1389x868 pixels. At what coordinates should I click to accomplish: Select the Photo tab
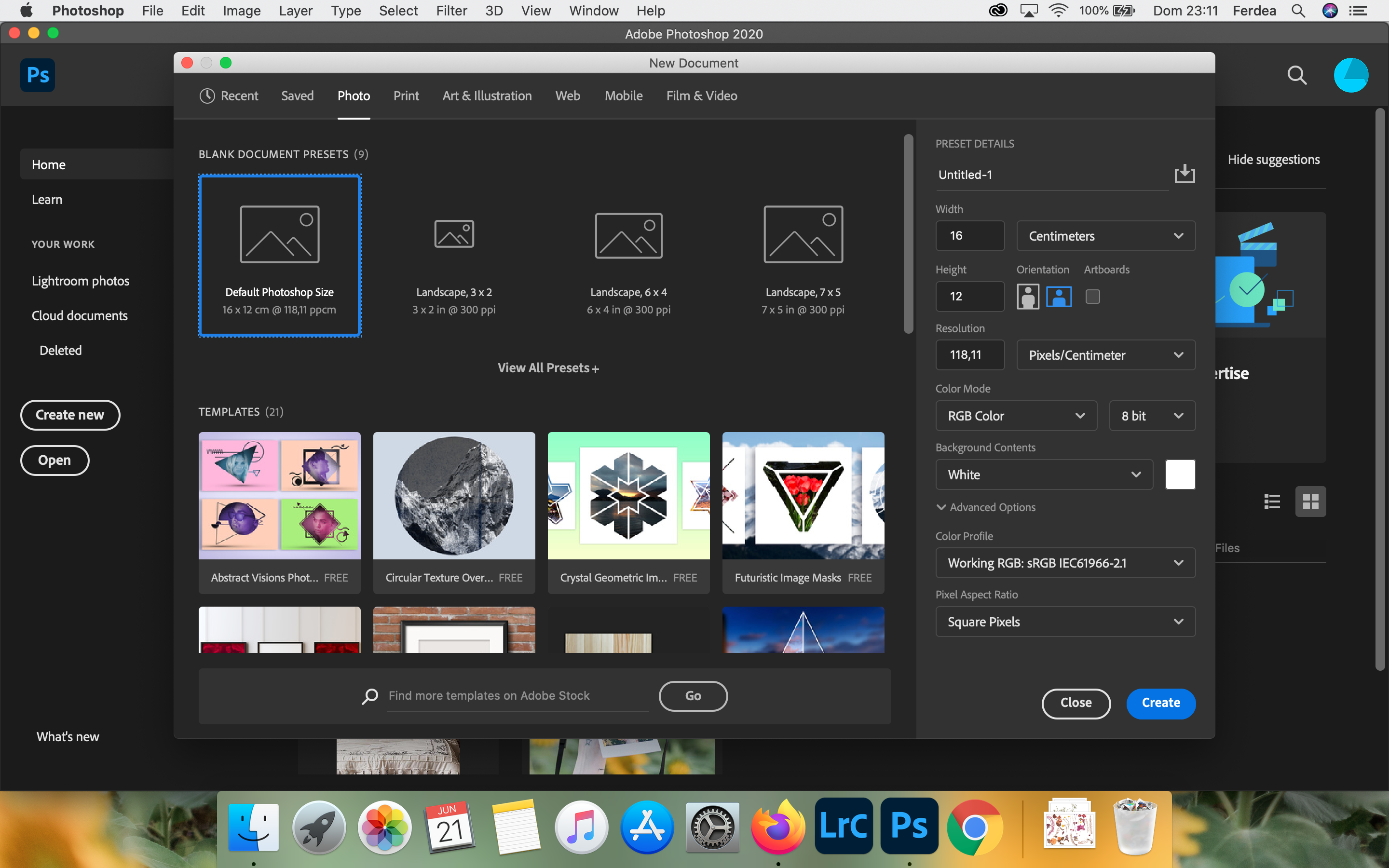(353, 95)
